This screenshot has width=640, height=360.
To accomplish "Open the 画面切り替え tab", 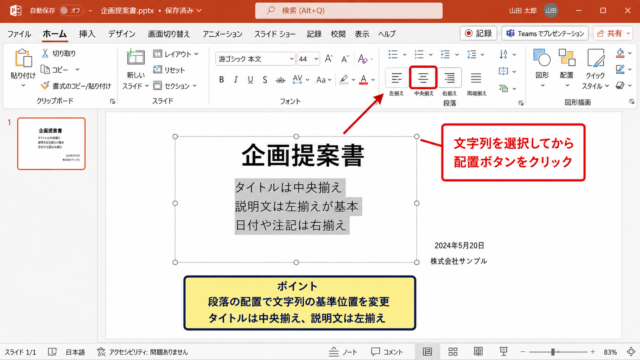I will 169,34.
